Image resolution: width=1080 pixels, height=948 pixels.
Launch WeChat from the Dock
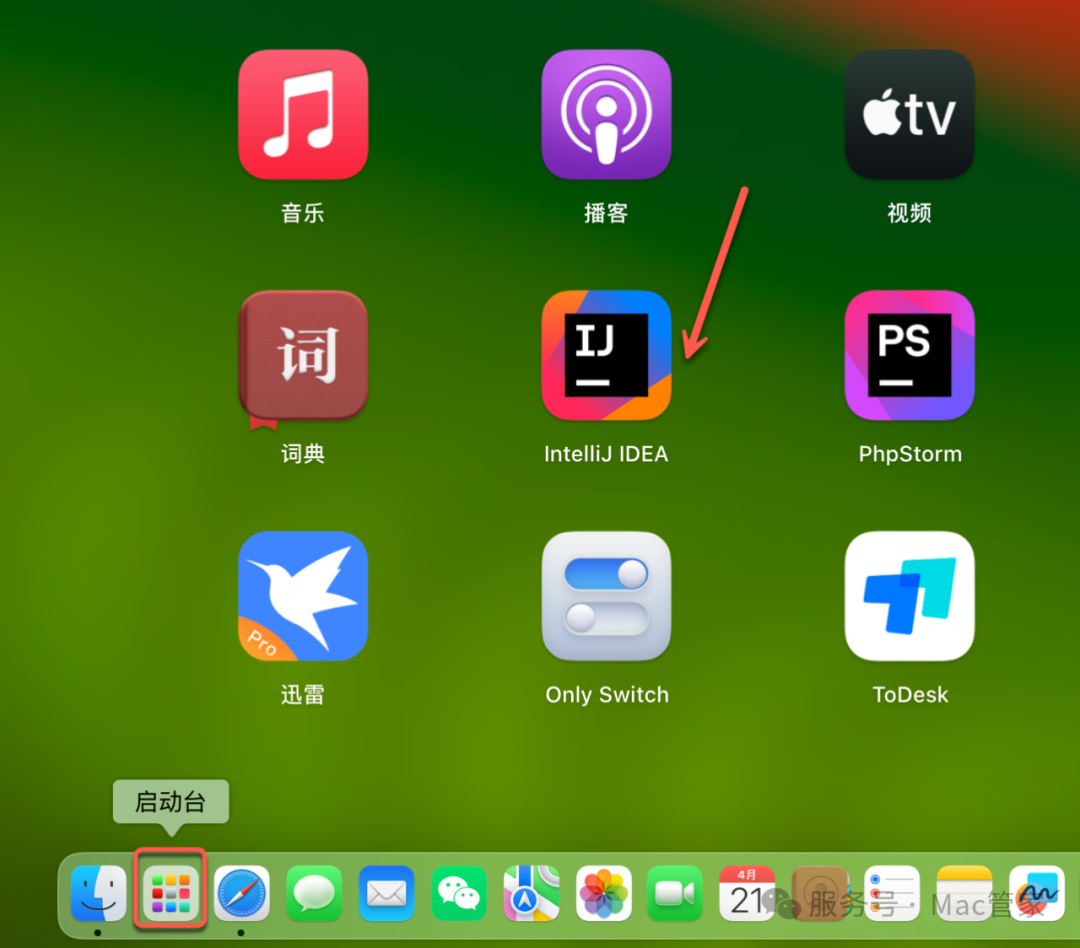tap(458, 891)
